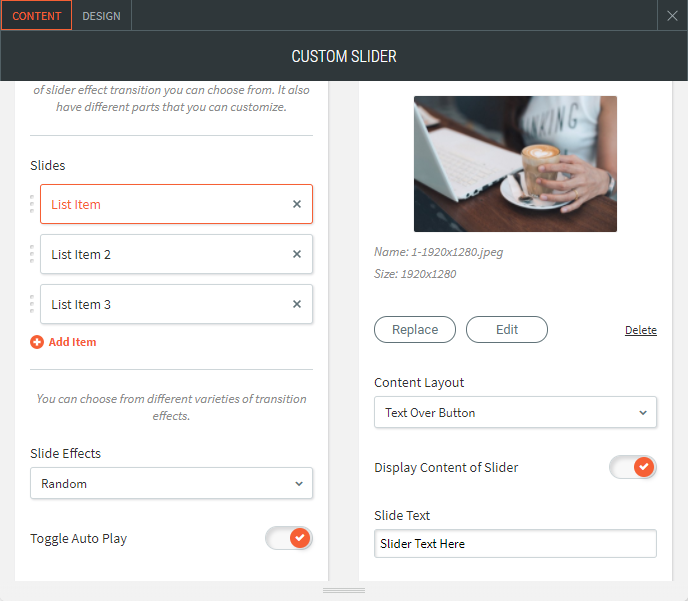688x601 pixels.
Task: Close the Custom Slider panel
Action: 673,16
